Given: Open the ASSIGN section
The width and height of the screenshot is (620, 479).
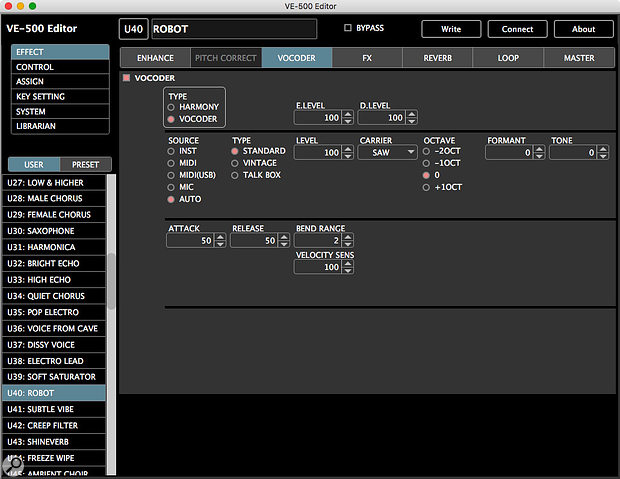Looking at the screenshot, I should click(60, 81).
